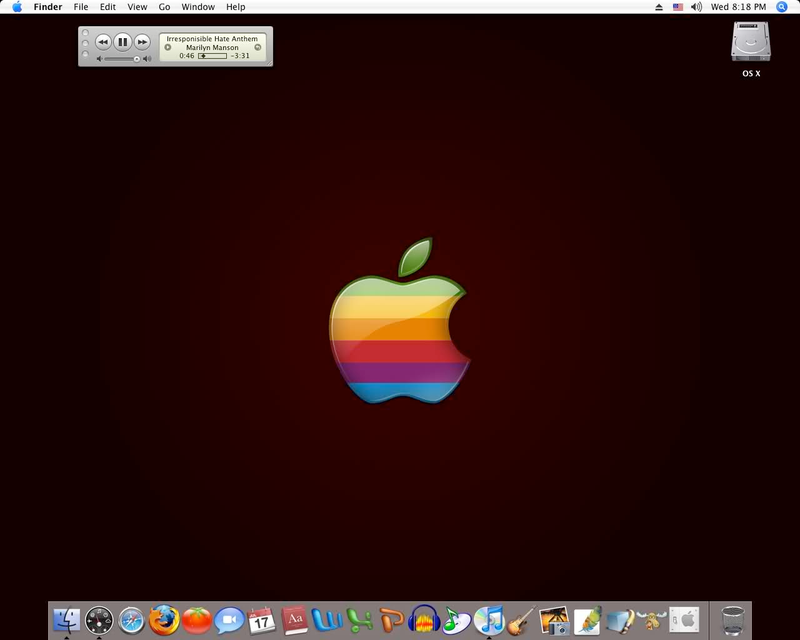
Task: Click the song title Irresponisible Hate Anthem
Action: click(212, 39)
